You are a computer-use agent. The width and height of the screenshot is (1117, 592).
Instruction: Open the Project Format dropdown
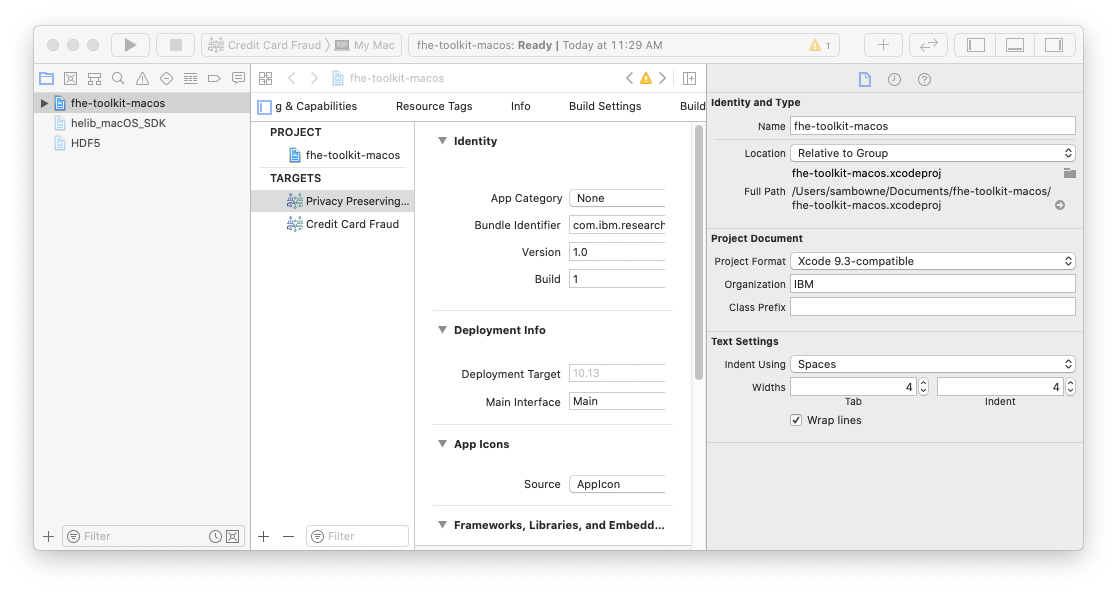(932, 261)
